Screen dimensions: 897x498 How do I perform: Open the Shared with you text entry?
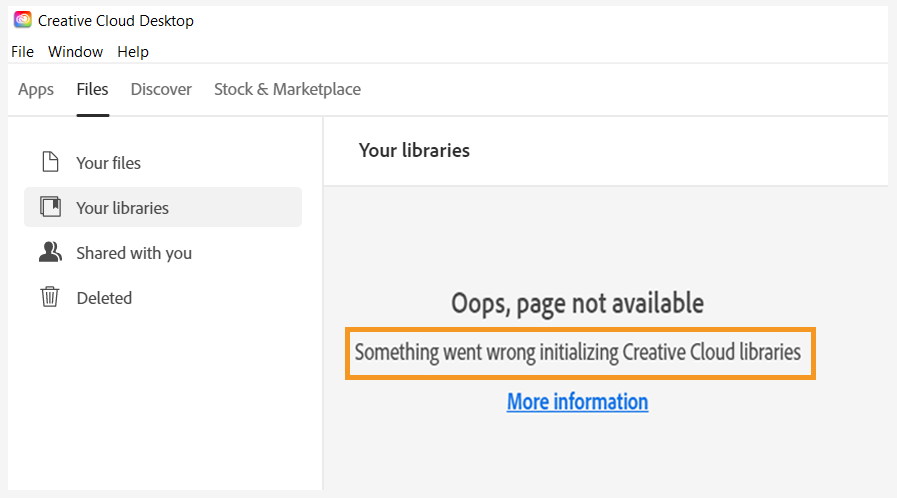point(134,253)
